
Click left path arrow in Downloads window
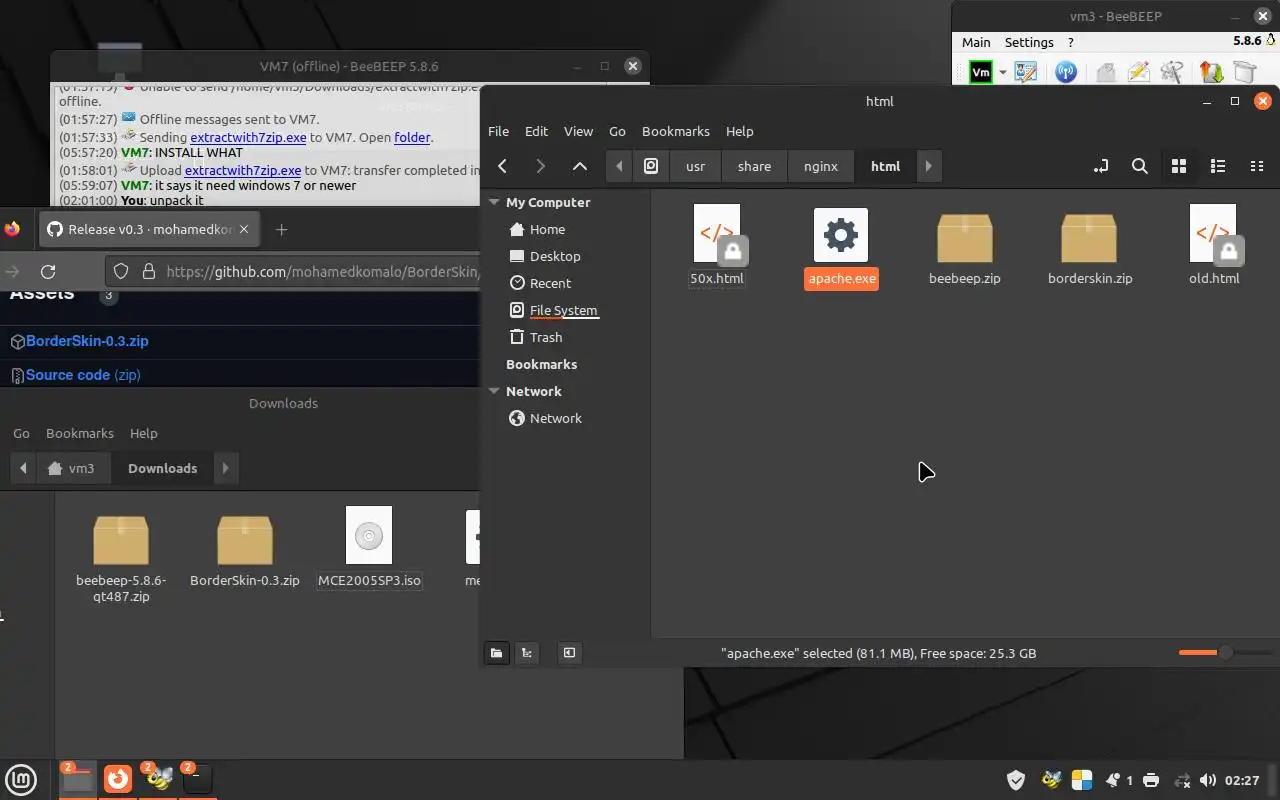pyautogui.click(x=23, y=468)
